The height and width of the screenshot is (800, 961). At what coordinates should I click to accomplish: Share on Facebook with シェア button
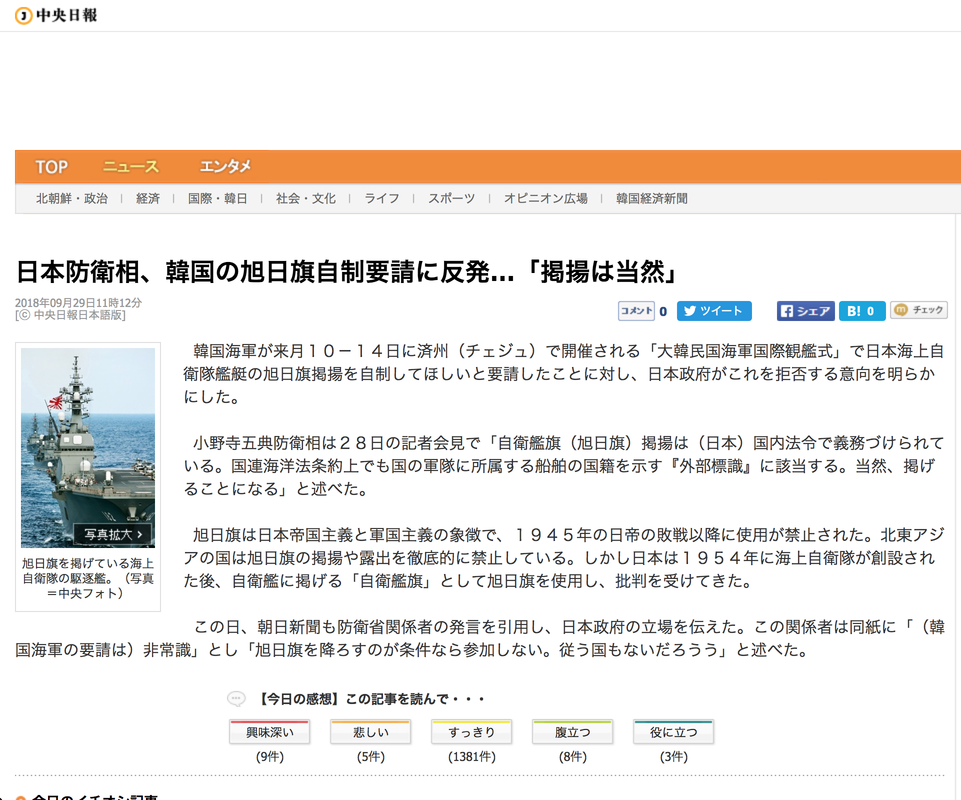805,311
